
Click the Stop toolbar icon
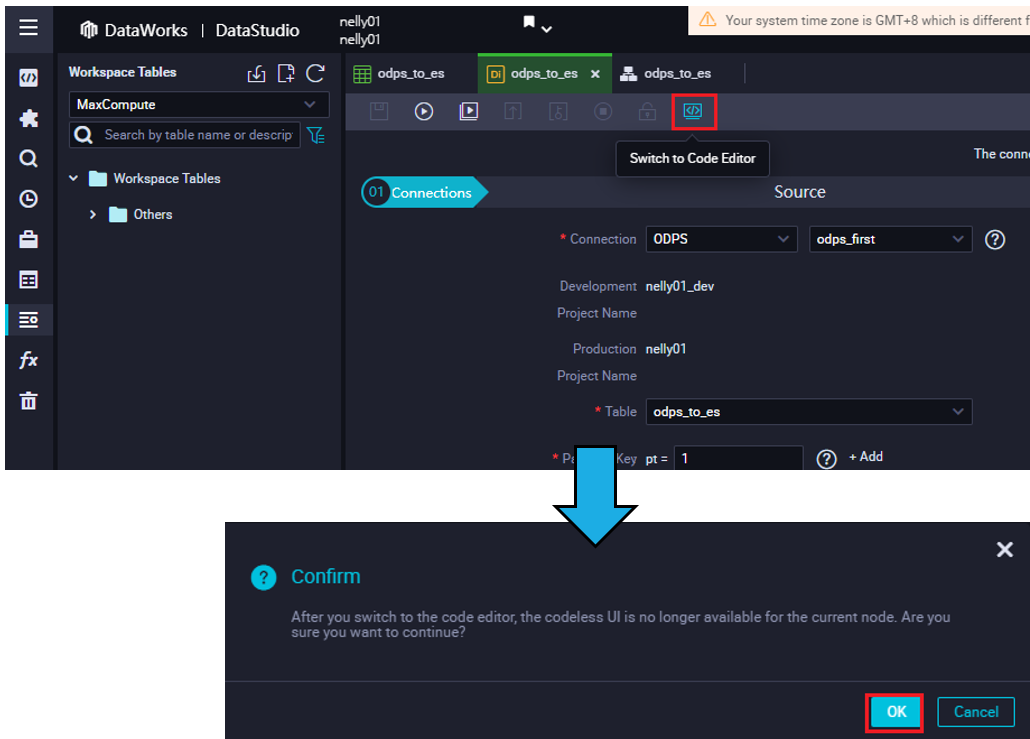(603, 111)
